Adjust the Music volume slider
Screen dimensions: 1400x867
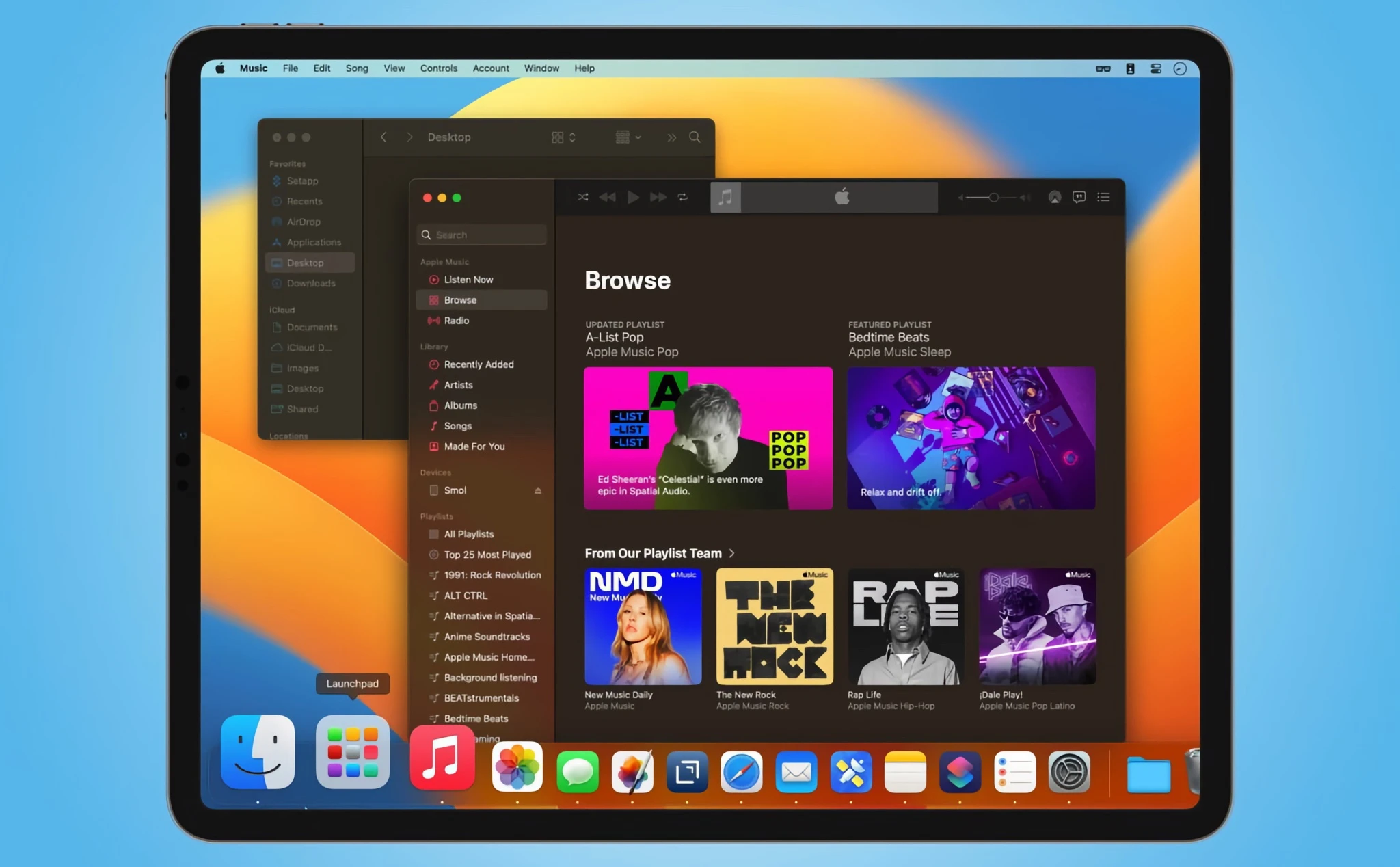994,197
